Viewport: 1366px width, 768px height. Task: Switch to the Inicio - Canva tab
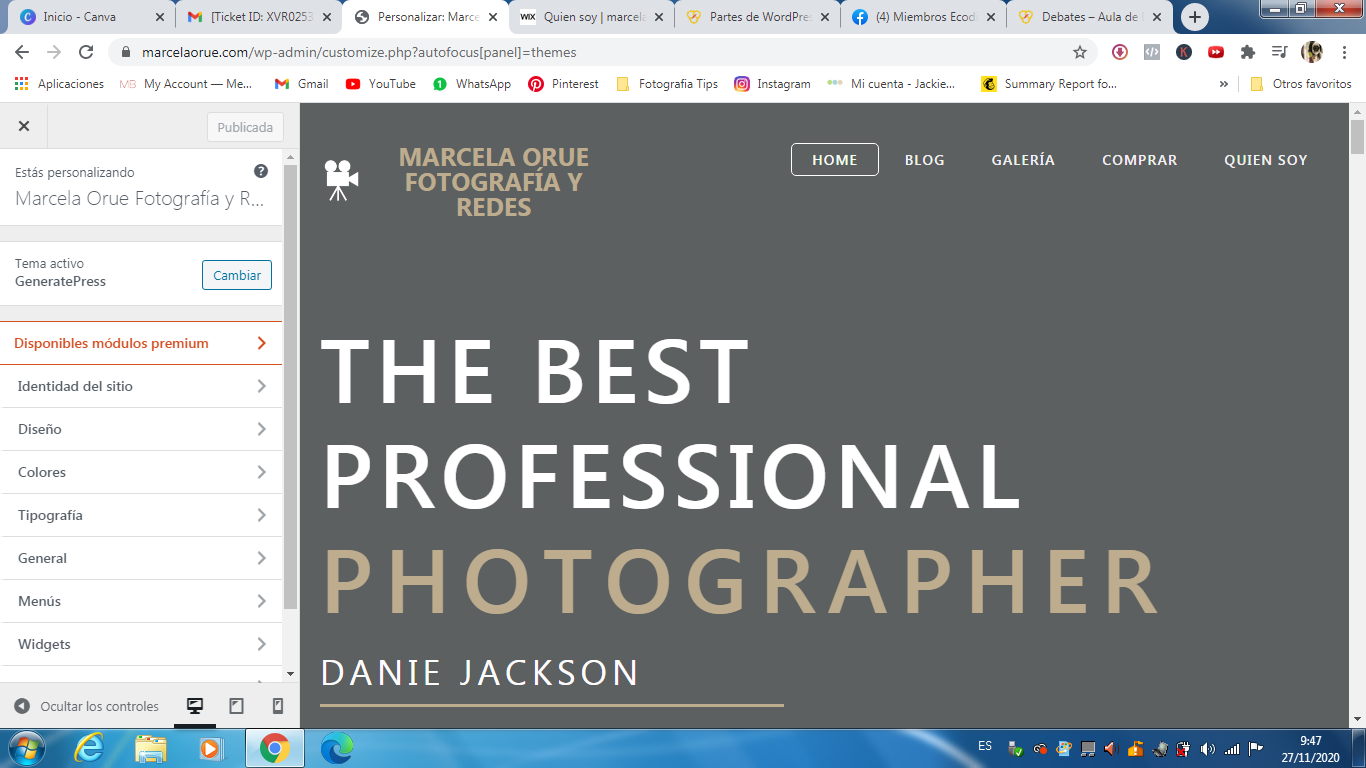coord(90,17)
